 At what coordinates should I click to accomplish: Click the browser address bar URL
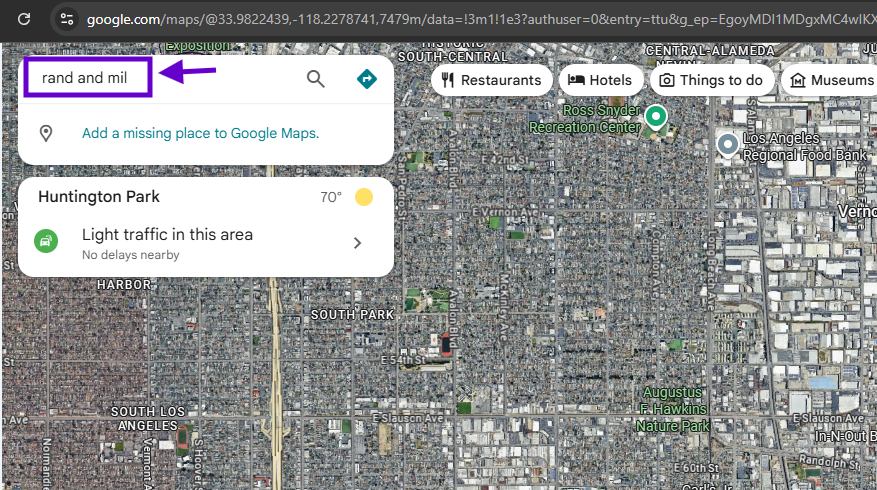(481, 20)
